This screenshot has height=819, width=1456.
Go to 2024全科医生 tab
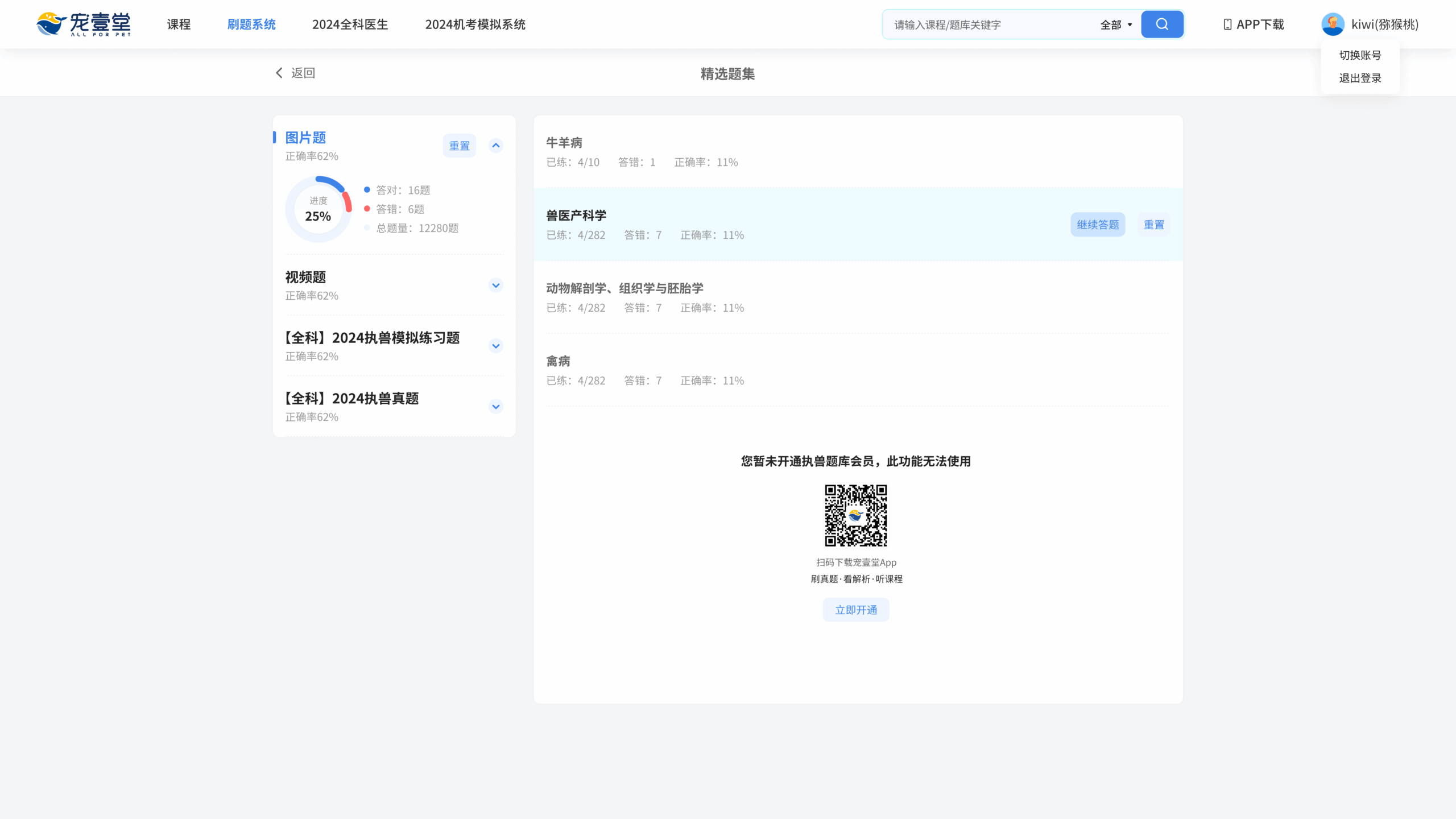350,24
